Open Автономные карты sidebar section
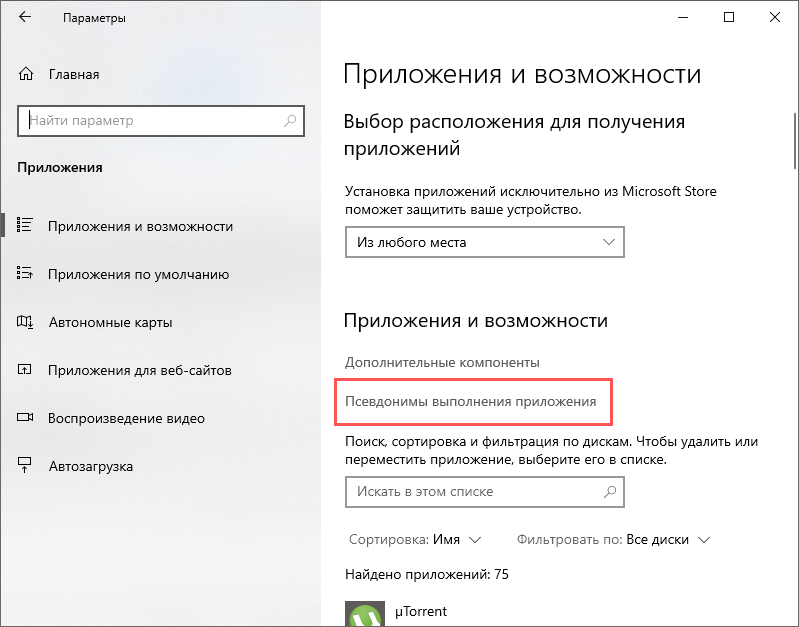The width and height of the screenshot is (799, 627). [x=161, y=322]
